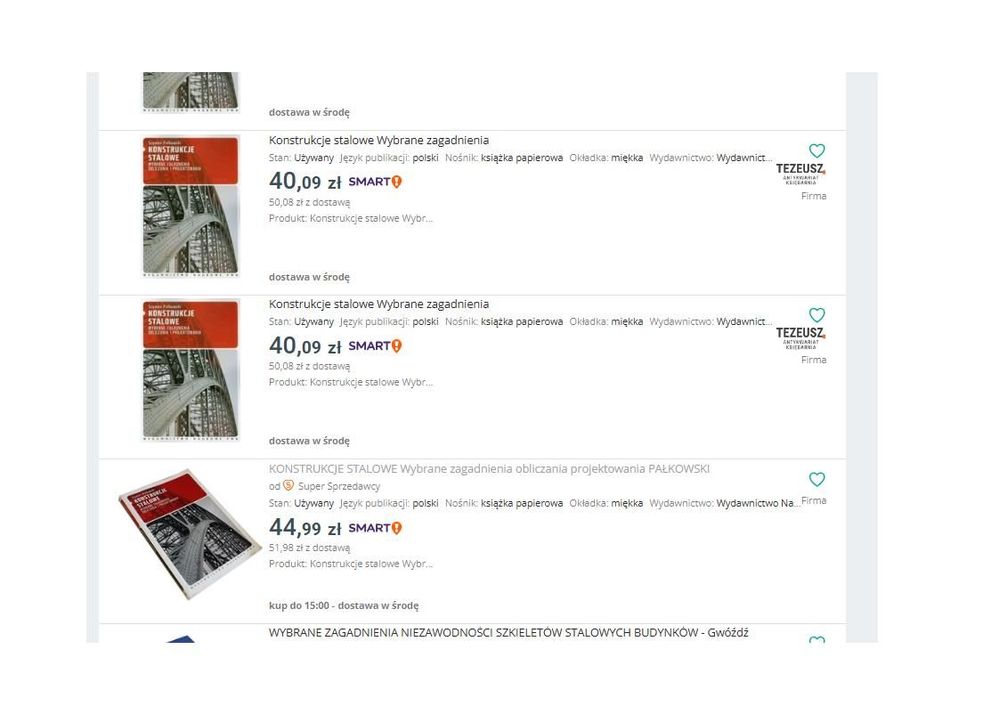Open the second red book cover thumbnail

190,370
